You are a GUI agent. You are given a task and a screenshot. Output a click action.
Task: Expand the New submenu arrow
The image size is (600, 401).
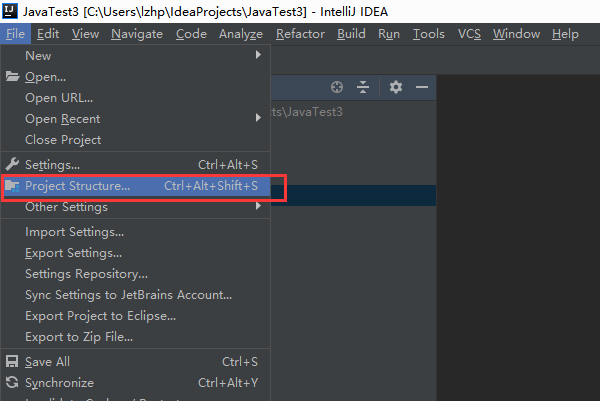pos(258,55)
